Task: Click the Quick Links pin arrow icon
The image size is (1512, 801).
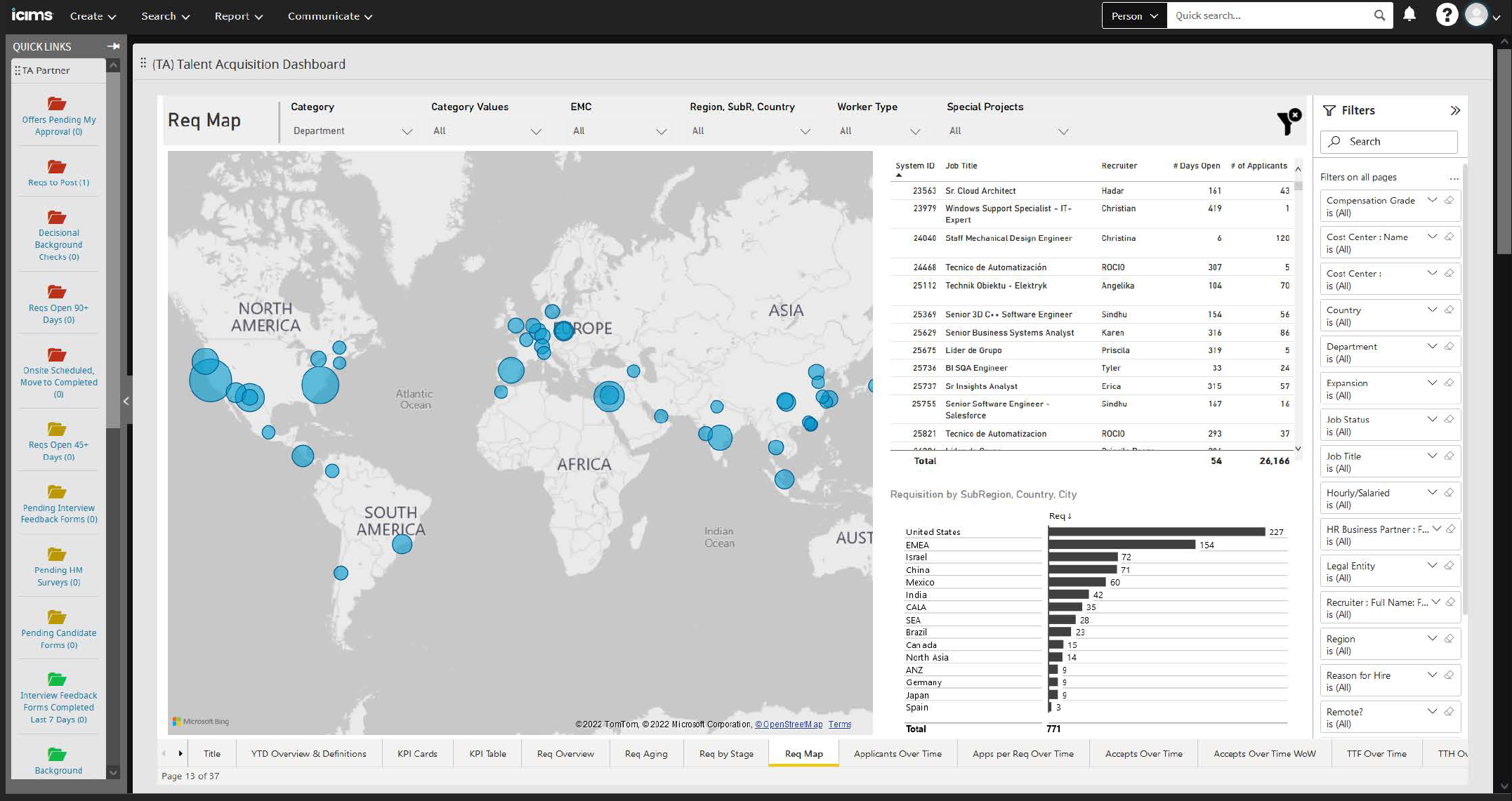Action: [x=113, y=46]
